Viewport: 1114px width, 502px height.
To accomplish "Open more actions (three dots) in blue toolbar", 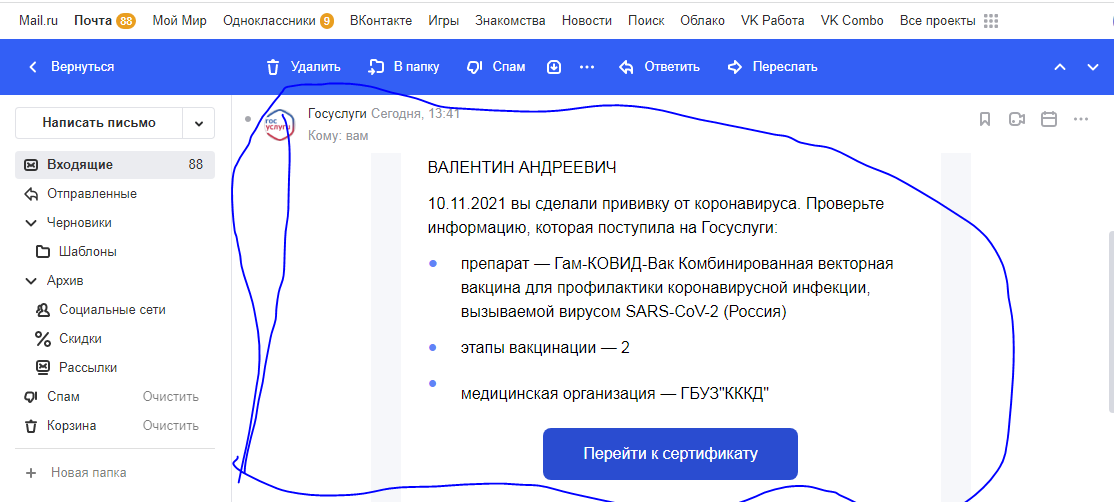I will (587, 67).
